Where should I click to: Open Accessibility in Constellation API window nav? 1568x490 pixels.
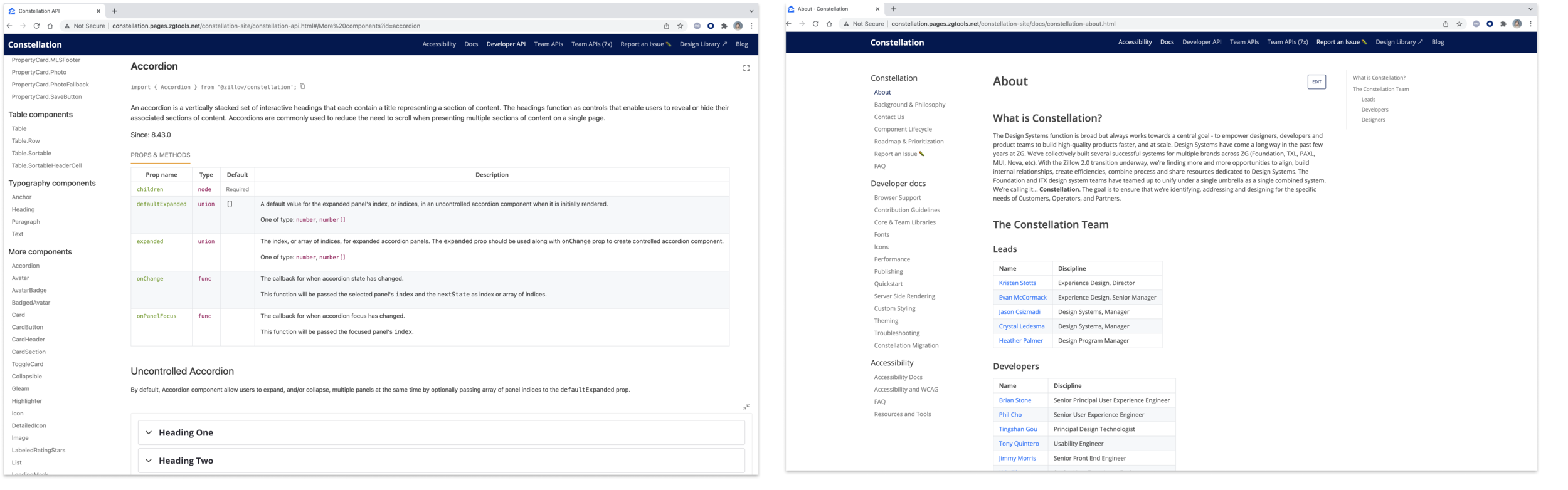coord(439,44)
